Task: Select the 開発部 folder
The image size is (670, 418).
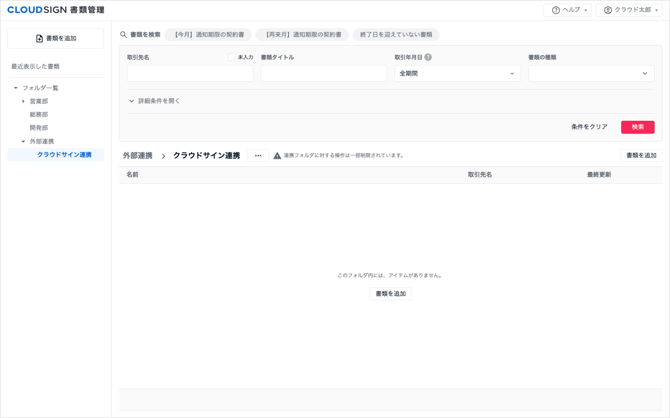Action: click(39, 128)
